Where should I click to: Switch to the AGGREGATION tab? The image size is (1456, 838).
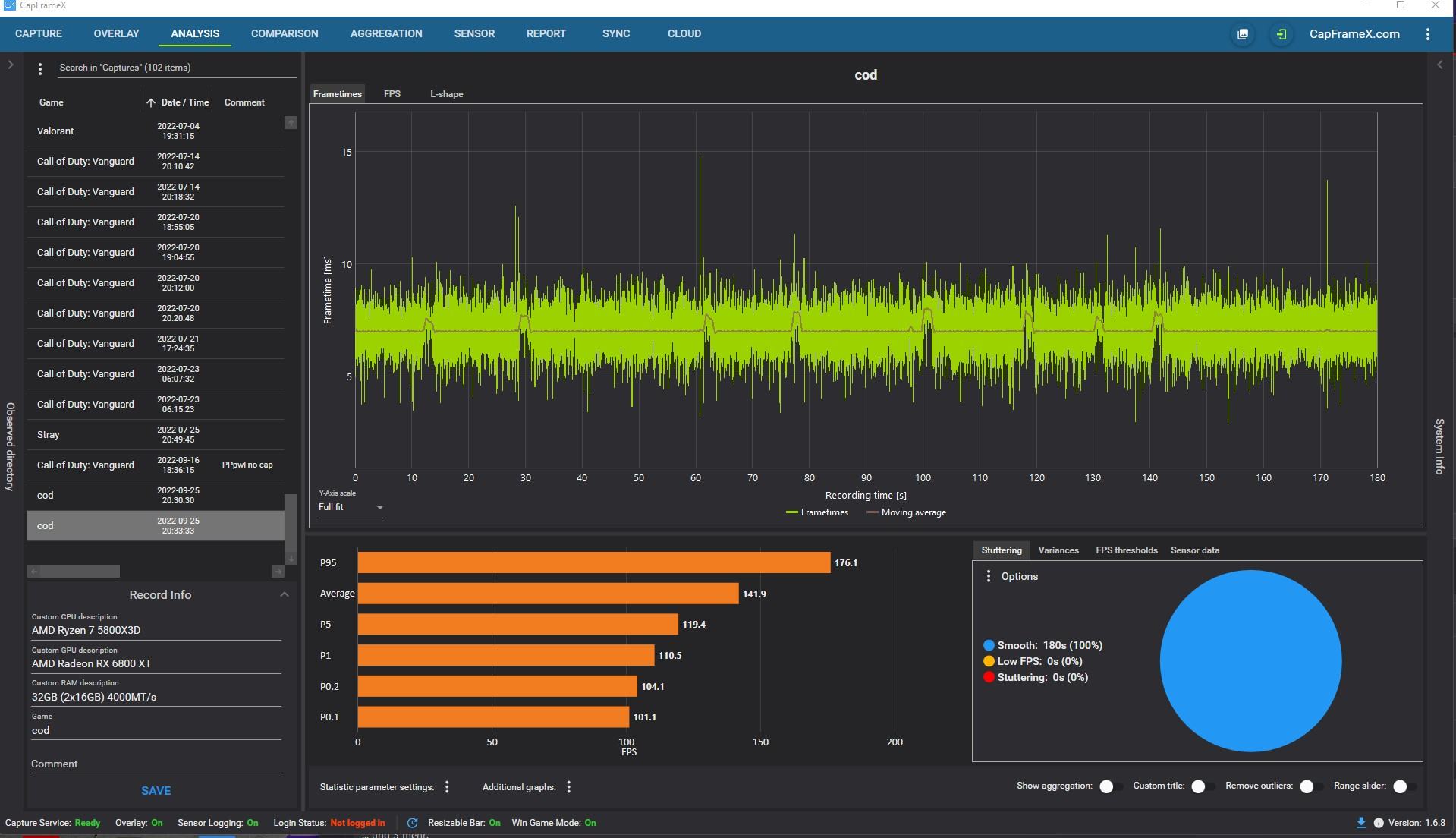tap(386, 34)
